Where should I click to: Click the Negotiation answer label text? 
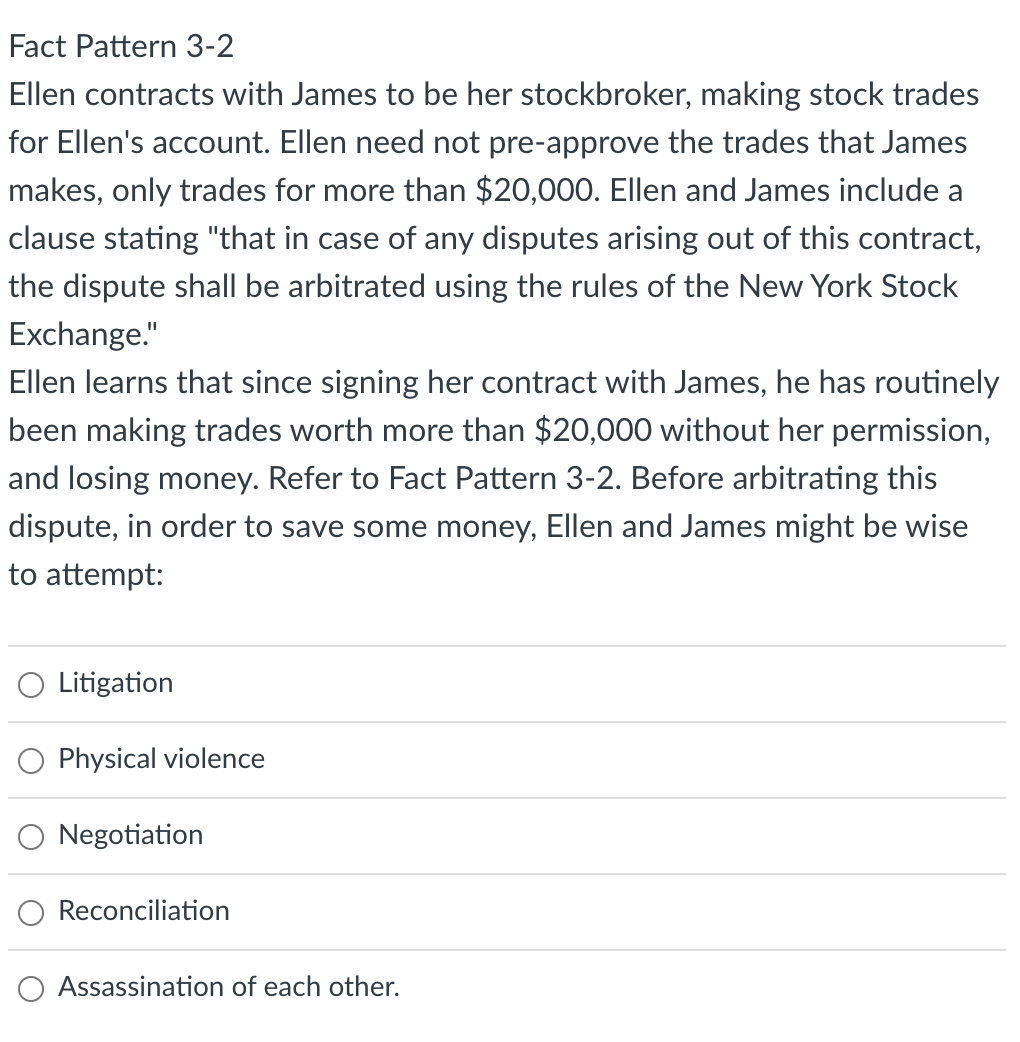click(x=131, y=835)
